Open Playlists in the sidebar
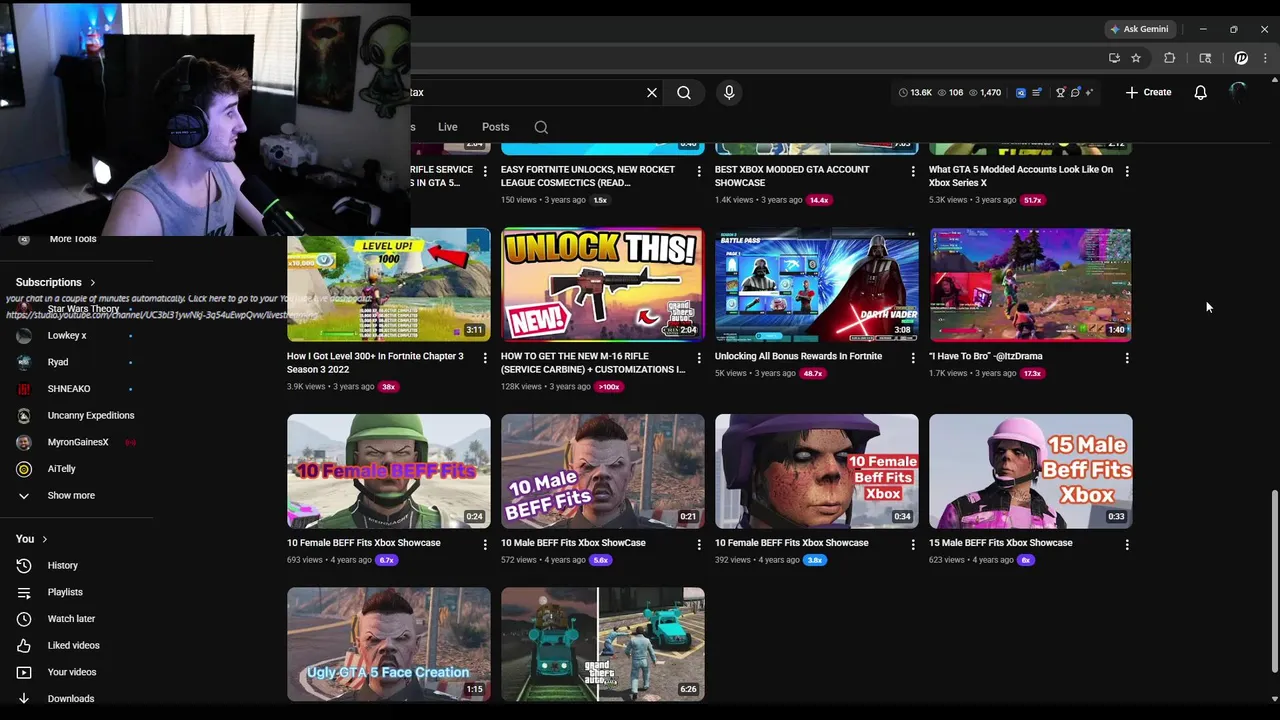The image size is (1280, 720). [76, 592]
